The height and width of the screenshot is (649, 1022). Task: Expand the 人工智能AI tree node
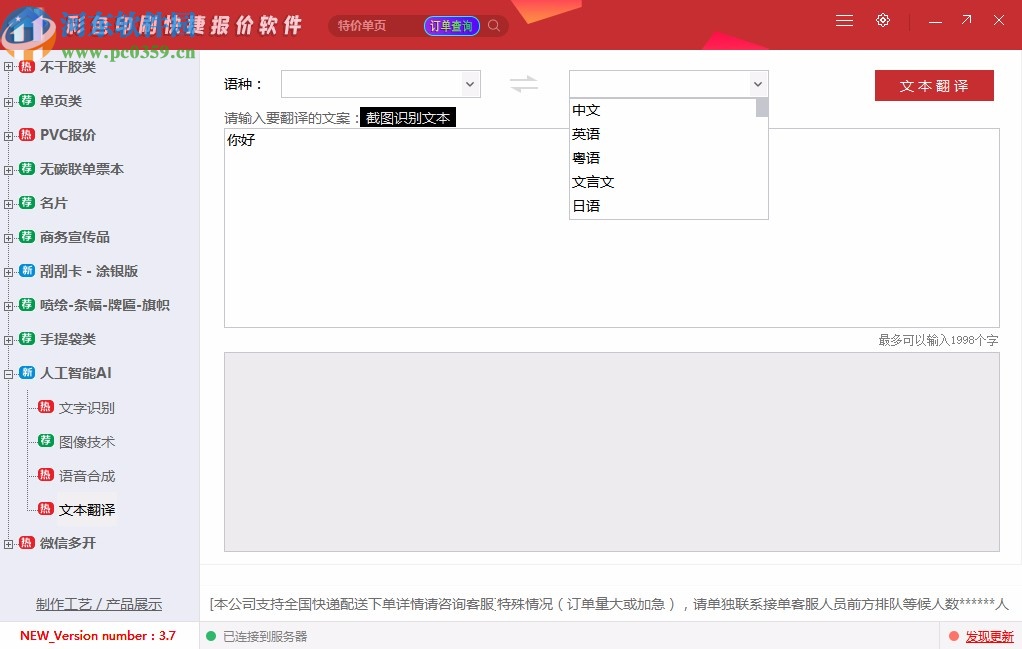point(8,372)
